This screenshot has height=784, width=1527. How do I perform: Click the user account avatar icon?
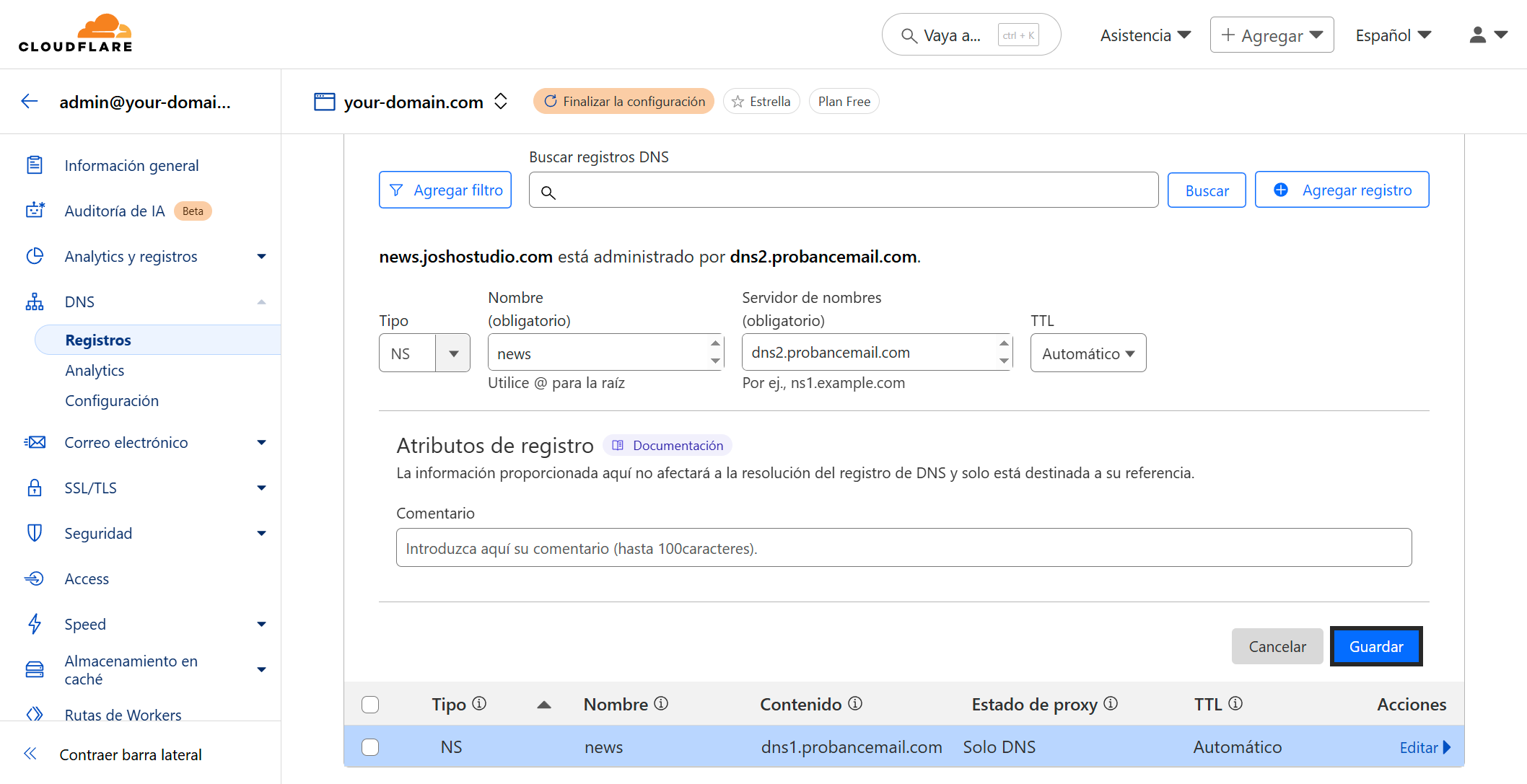click(x=1478, y=35)
